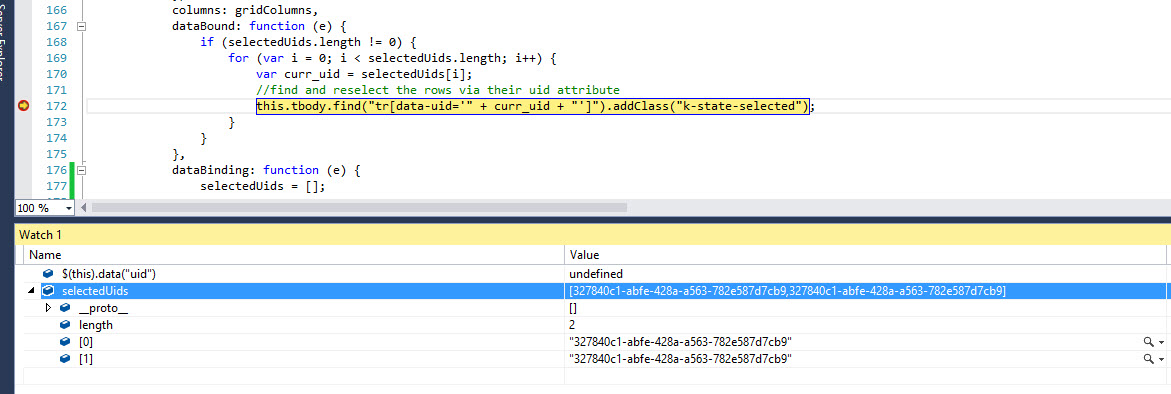
Task: Click the length value 2
Action: tap(572, 325)
